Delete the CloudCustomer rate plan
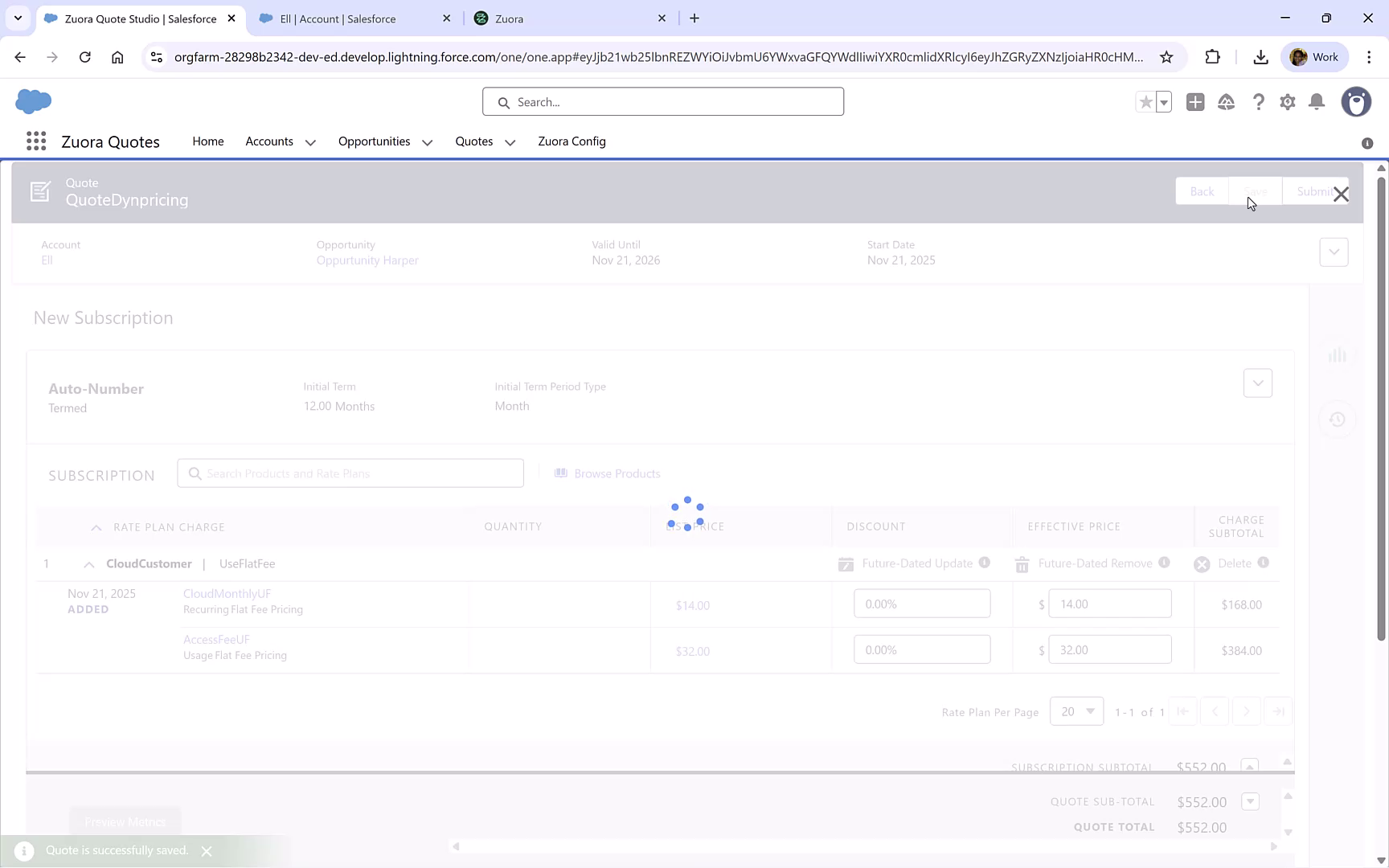1389x868 pixels. coord(1202,563)
